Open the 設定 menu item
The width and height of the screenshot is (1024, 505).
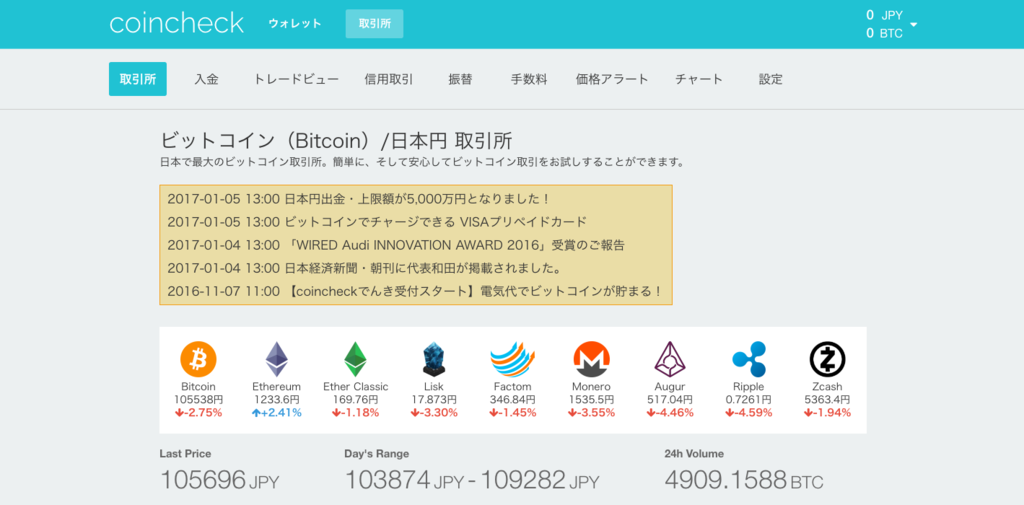(771, 80)
